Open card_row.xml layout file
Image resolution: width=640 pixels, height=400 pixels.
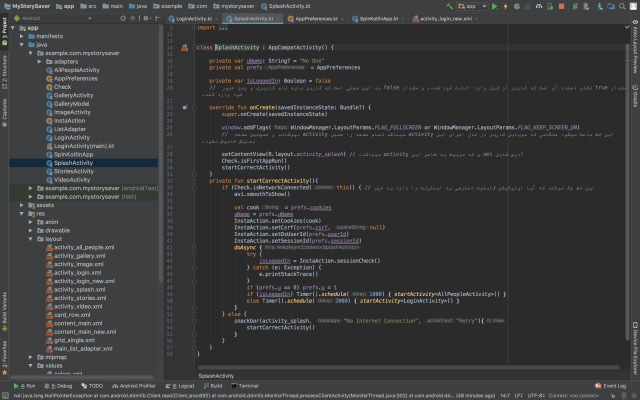point(72,315)
